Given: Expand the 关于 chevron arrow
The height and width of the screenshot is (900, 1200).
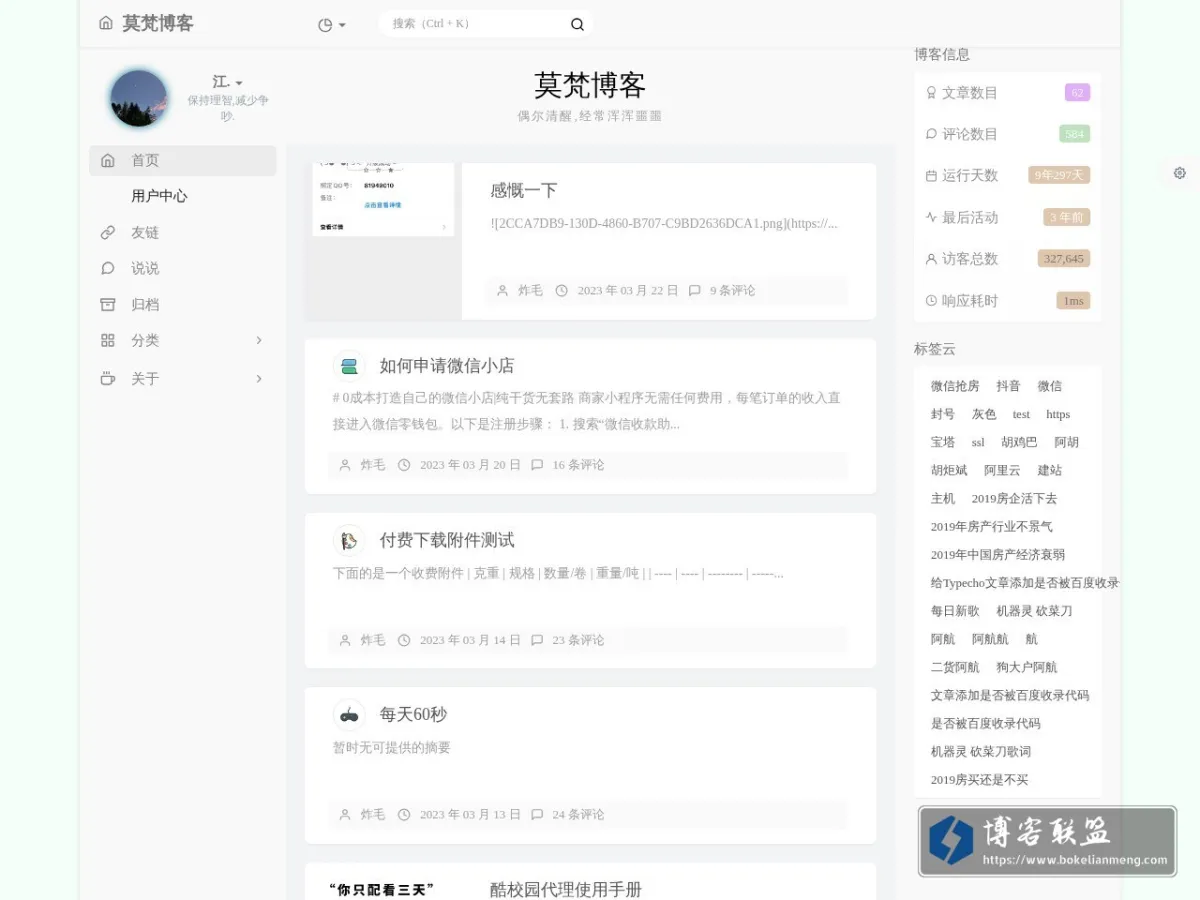Looking at the screenshot, I should pyautogui.click(x=259, y=378).
